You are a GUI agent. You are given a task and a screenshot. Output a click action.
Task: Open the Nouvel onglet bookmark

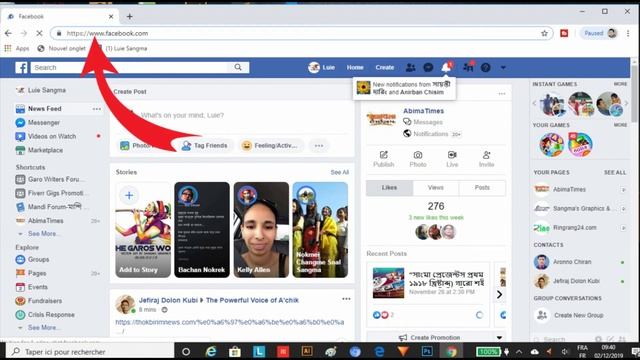click(62, 48)
